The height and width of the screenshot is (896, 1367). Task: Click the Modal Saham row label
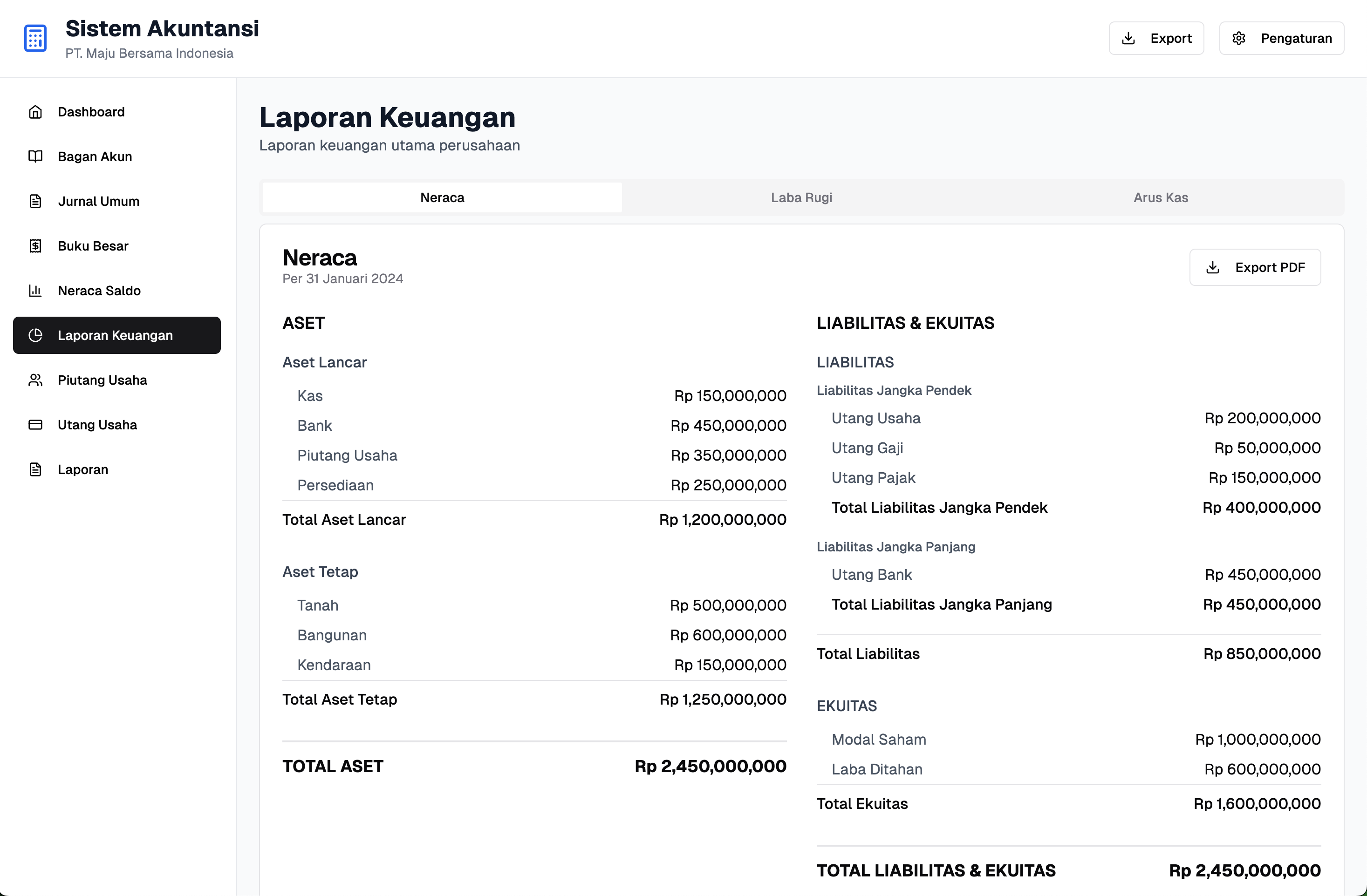(879, 740)
